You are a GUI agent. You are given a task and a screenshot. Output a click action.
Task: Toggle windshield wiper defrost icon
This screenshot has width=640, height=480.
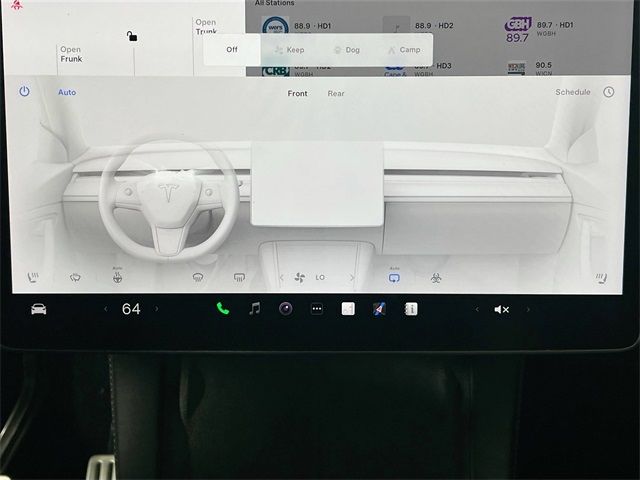pyautogui.click(x=75, y=278)
